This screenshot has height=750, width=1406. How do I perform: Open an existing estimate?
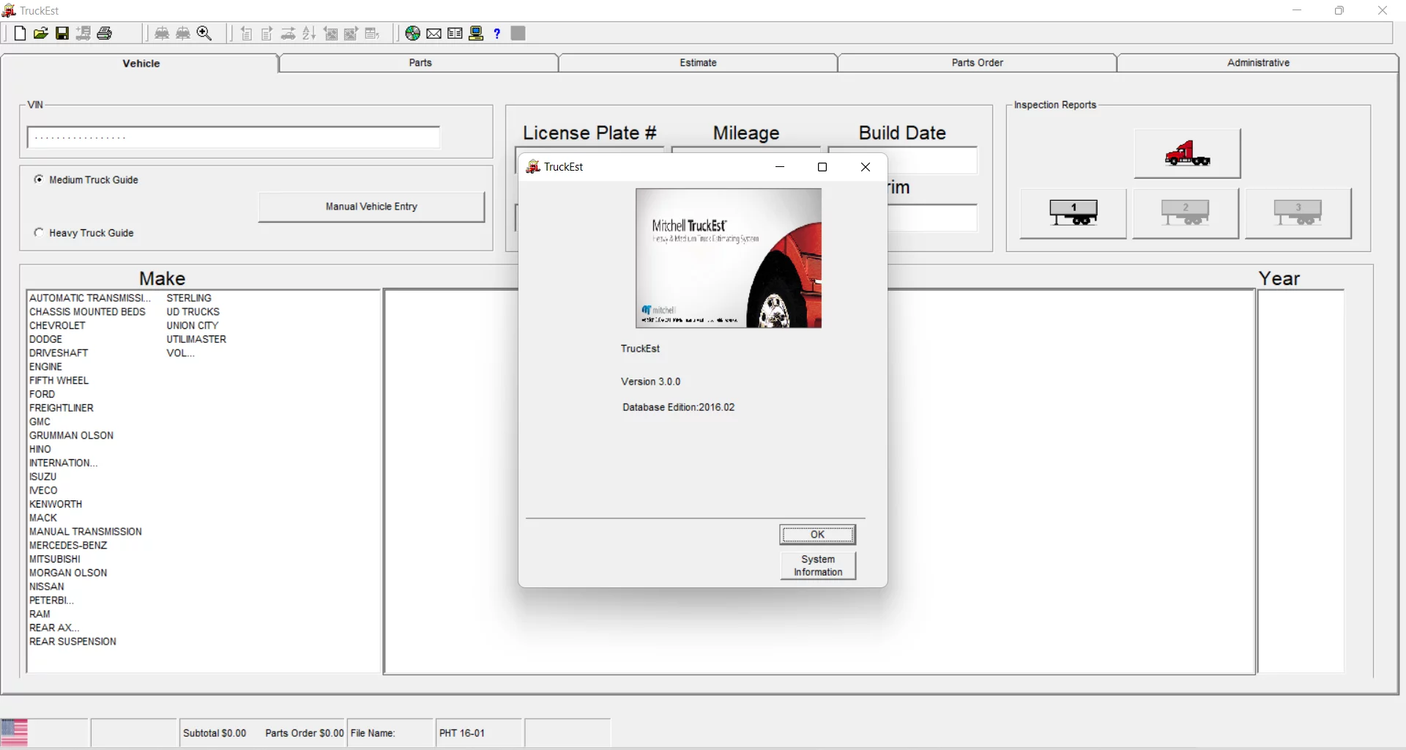pos(40,33)
